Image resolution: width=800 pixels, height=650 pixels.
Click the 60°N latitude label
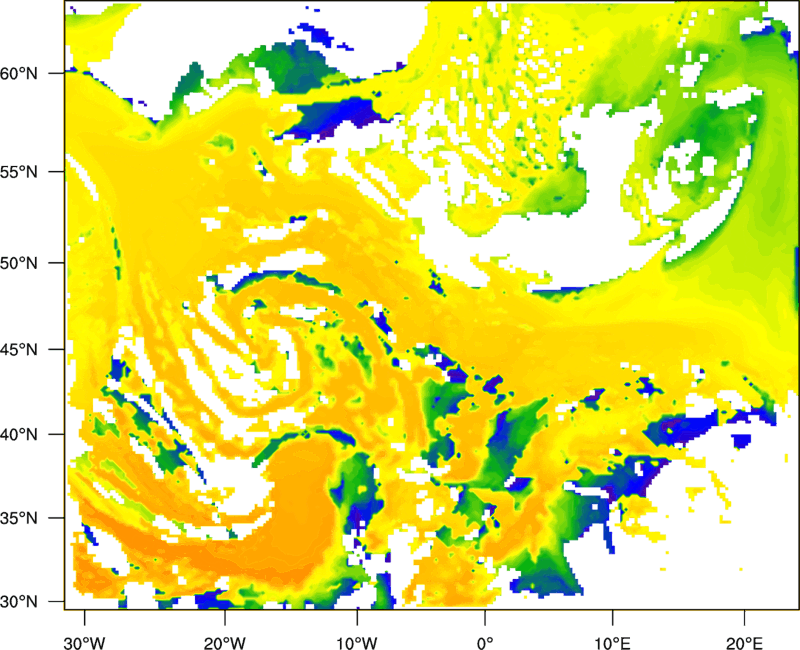click(19, 73)
